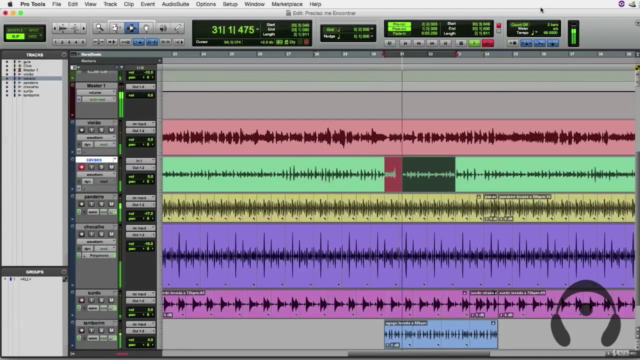
Task: Open chocalho Polyphonic elastic audio selector
Action: pyautogui.click(x=100, y=256)
